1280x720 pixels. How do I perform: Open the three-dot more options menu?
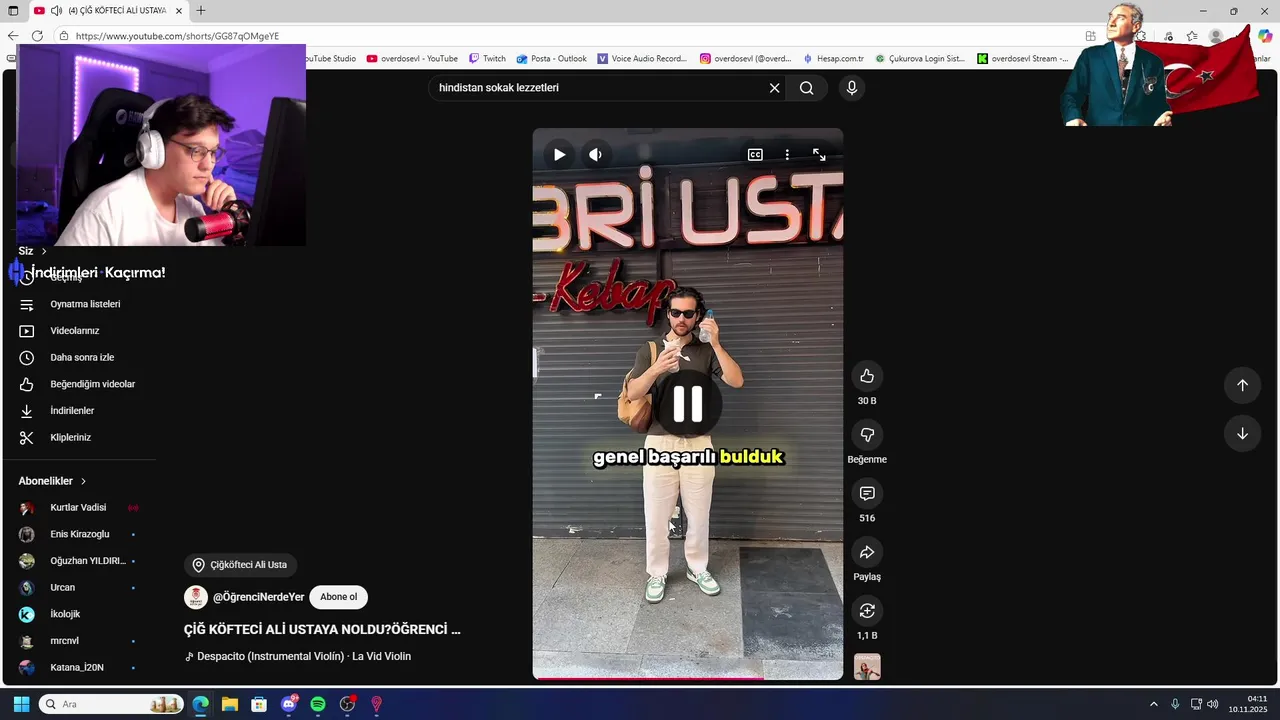[787, 155]
